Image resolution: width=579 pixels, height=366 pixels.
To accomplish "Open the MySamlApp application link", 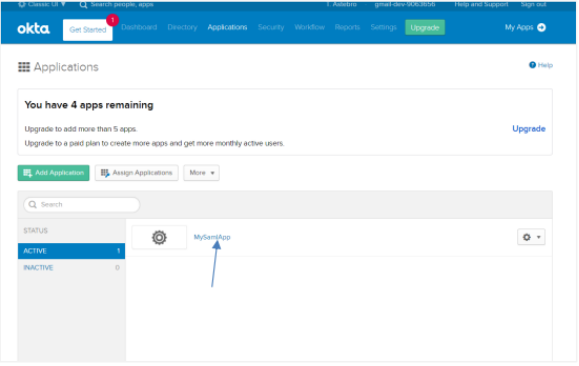I will (212, 237).
